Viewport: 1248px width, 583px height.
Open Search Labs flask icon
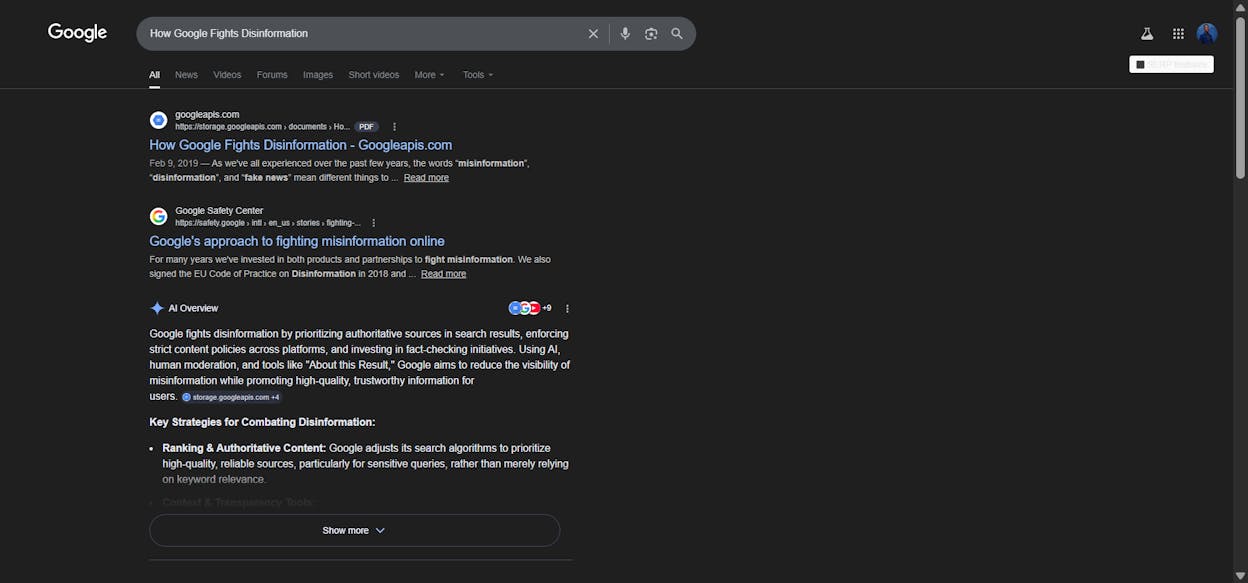(x=1147, y=34)
